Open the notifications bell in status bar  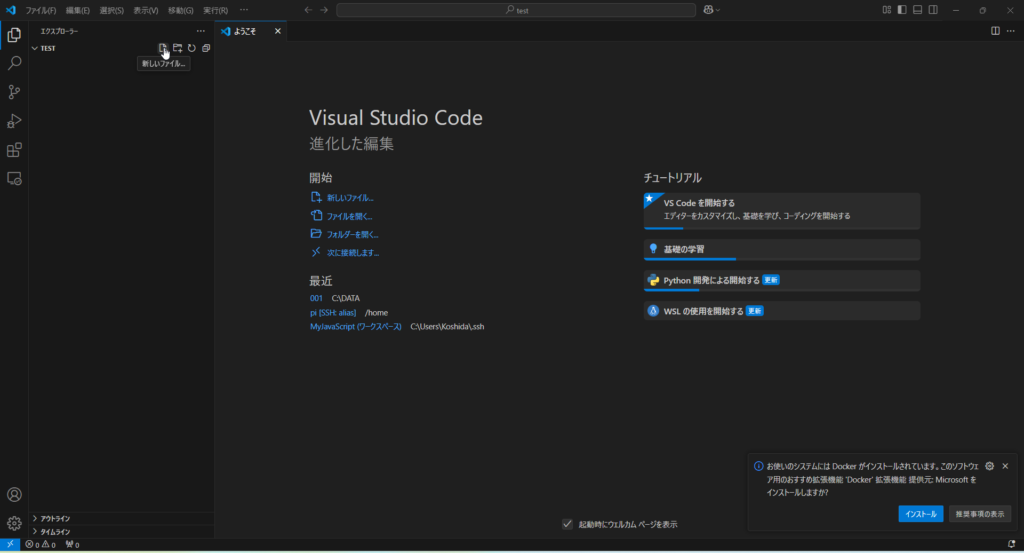tap(1011, 544)
